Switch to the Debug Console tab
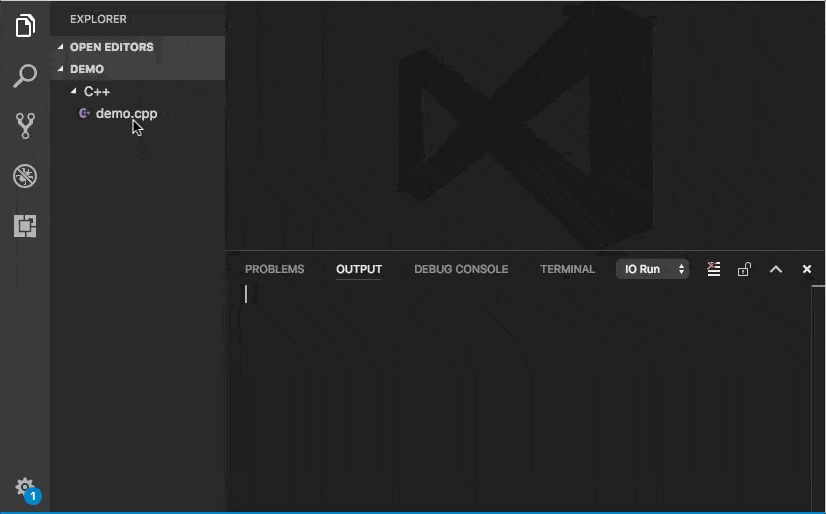The image size is (826, 514). coord(461,269)
